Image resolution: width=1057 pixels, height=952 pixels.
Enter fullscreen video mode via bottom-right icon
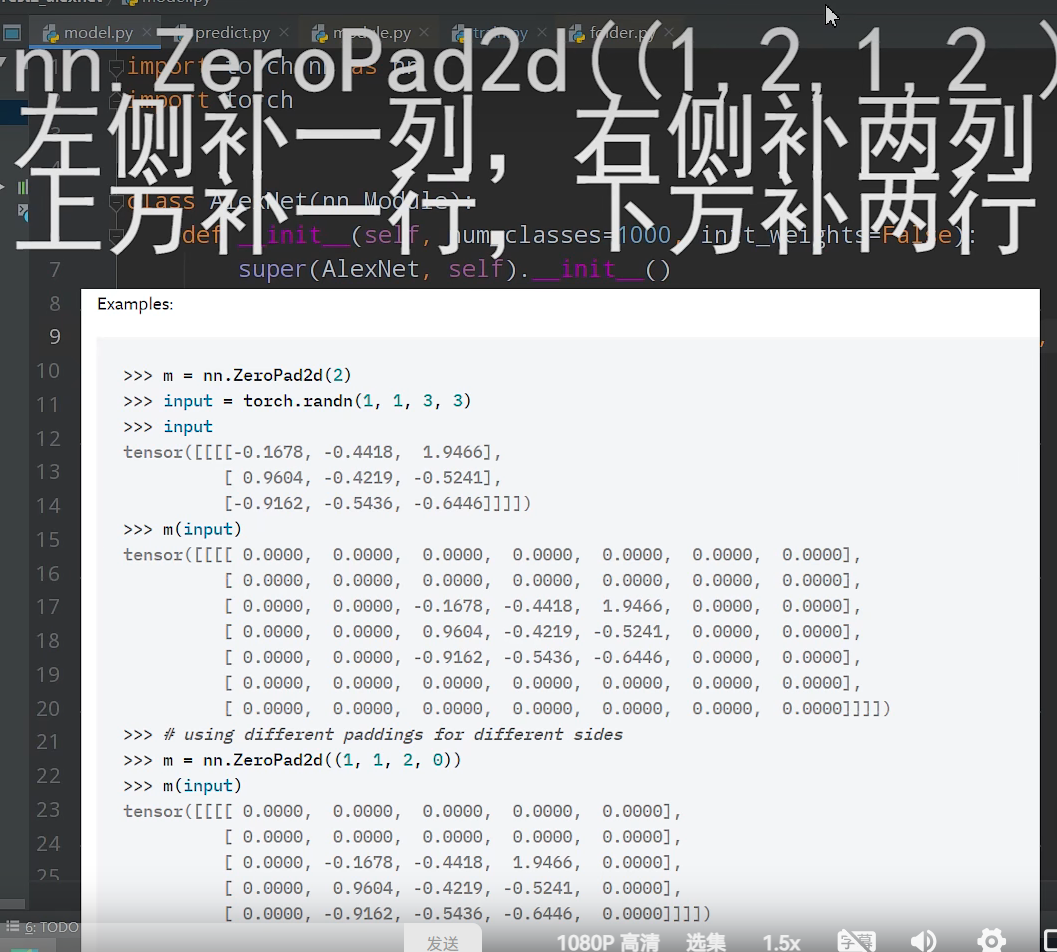[1048, 940]
